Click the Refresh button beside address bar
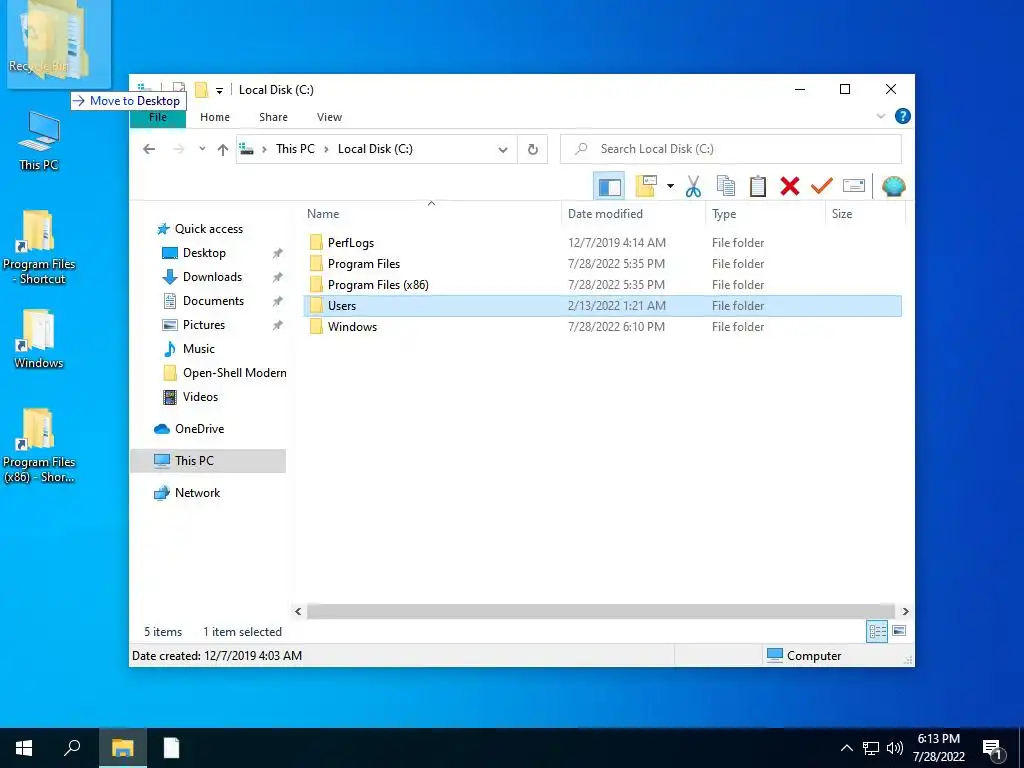The image size is (1024, 768). [533, 150]
